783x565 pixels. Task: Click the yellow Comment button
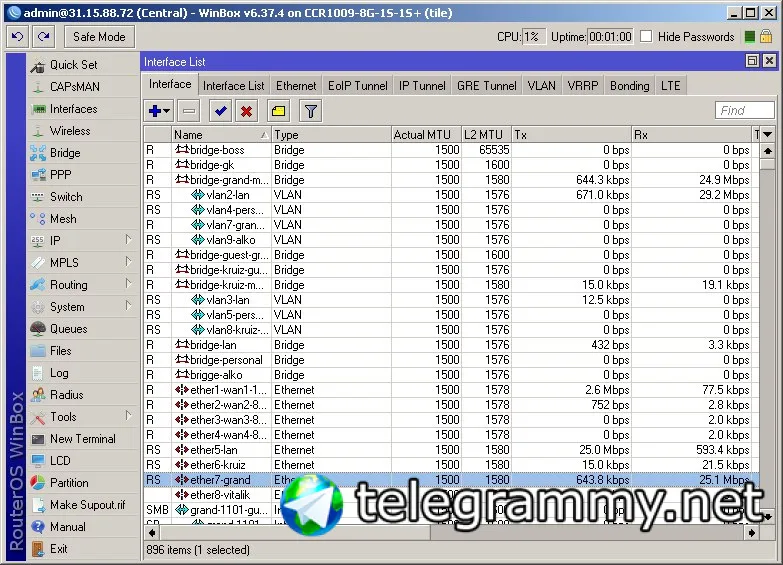point(279,111)
